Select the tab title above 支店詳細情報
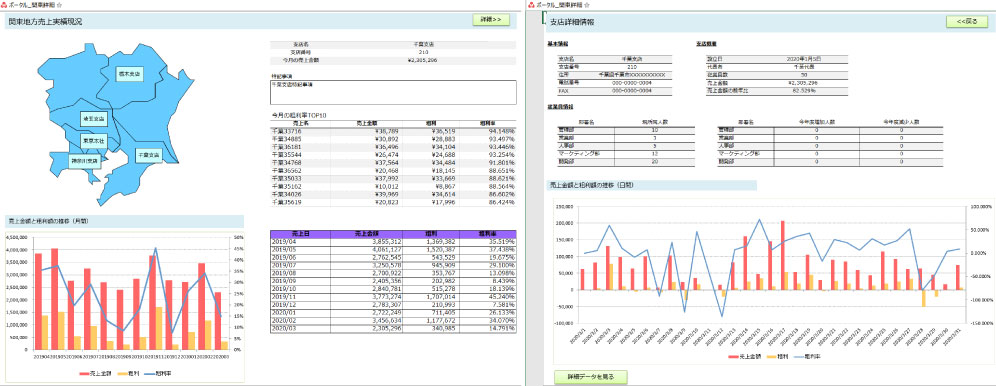The height and width of the screenshot is (386, 996). pyautogui.click(x=559, y=4)
